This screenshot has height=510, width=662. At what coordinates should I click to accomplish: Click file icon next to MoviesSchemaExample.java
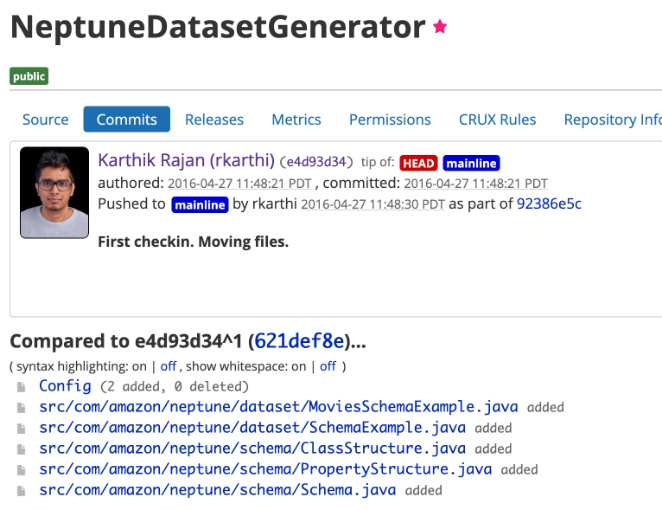point(21,407)
